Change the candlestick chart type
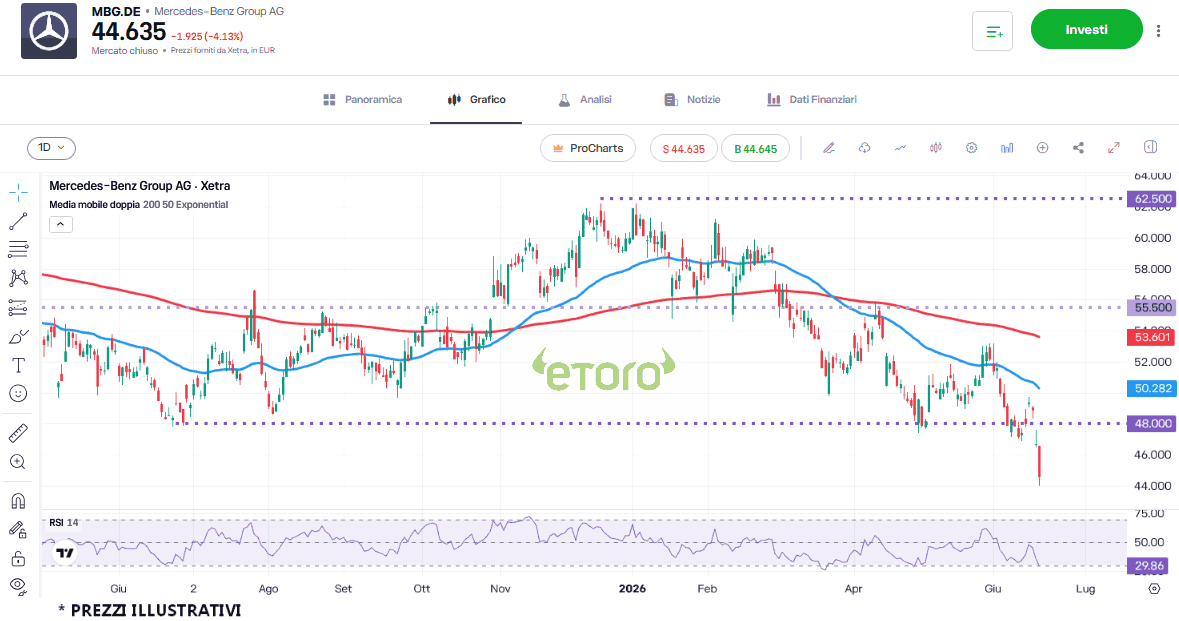Viewport: 1179px width, 621px height. [x=935, y=148]
